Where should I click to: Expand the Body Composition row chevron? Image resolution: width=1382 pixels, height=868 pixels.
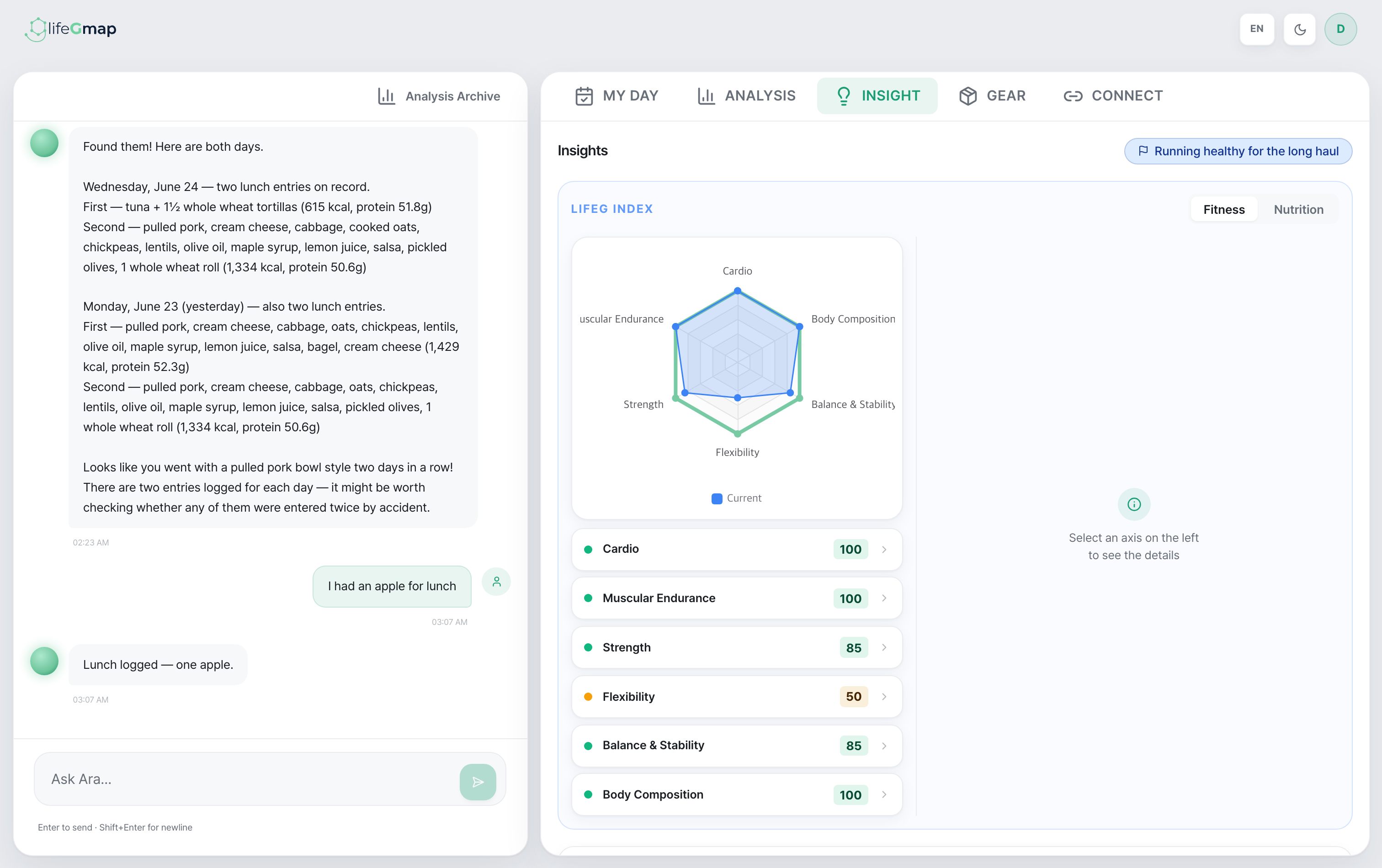click(884, 794)
